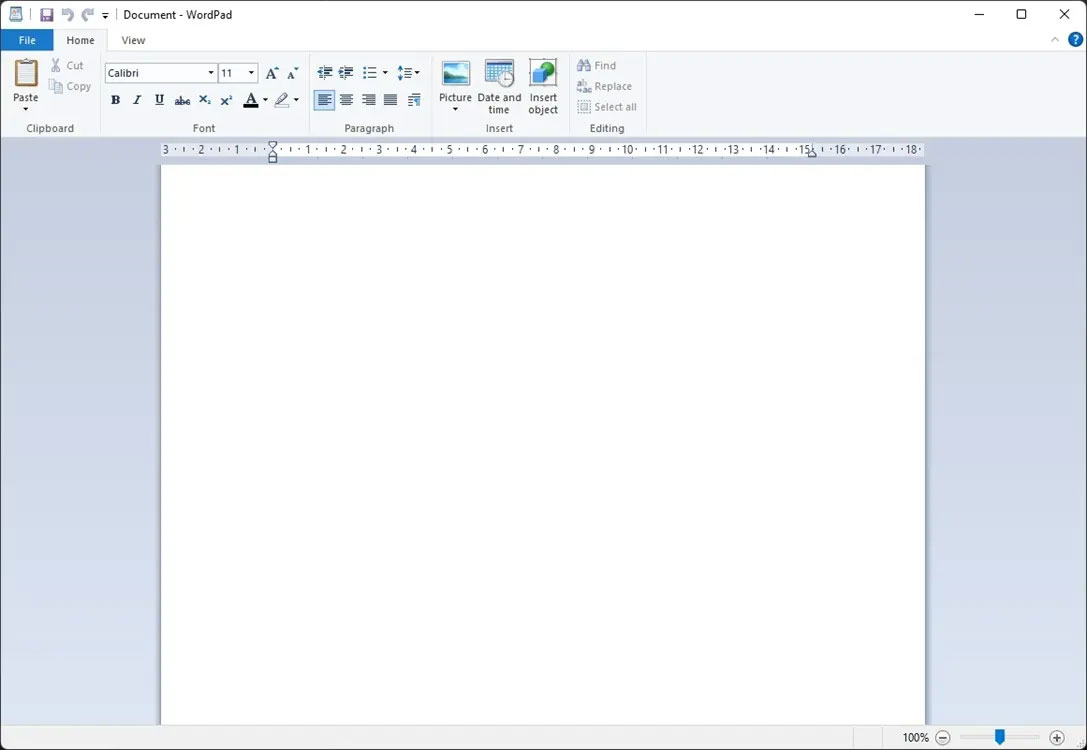Screen dimensions: 1087x750
Task: Toggle justified paragraph alignment
Action: (390, 100)
